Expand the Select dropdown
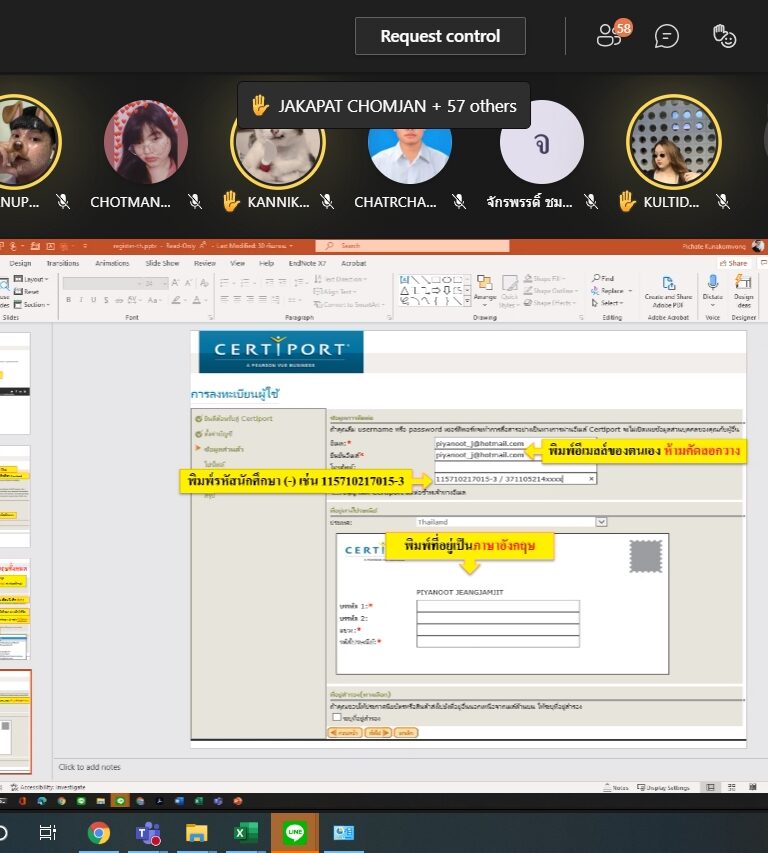Screen dimensions: 768x853 click(608, 303)
